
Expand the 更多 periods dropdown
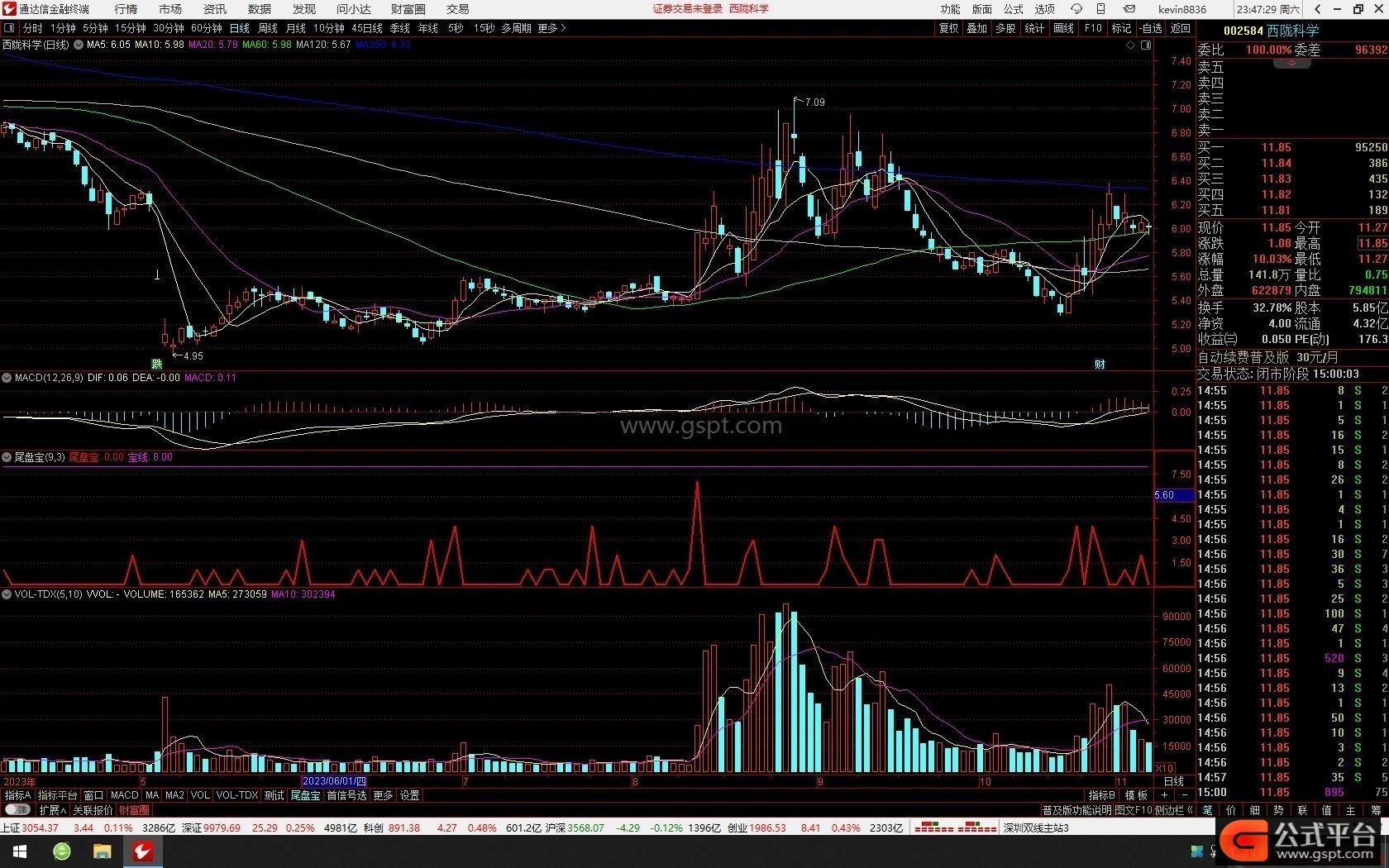click(x=551, y=28)
